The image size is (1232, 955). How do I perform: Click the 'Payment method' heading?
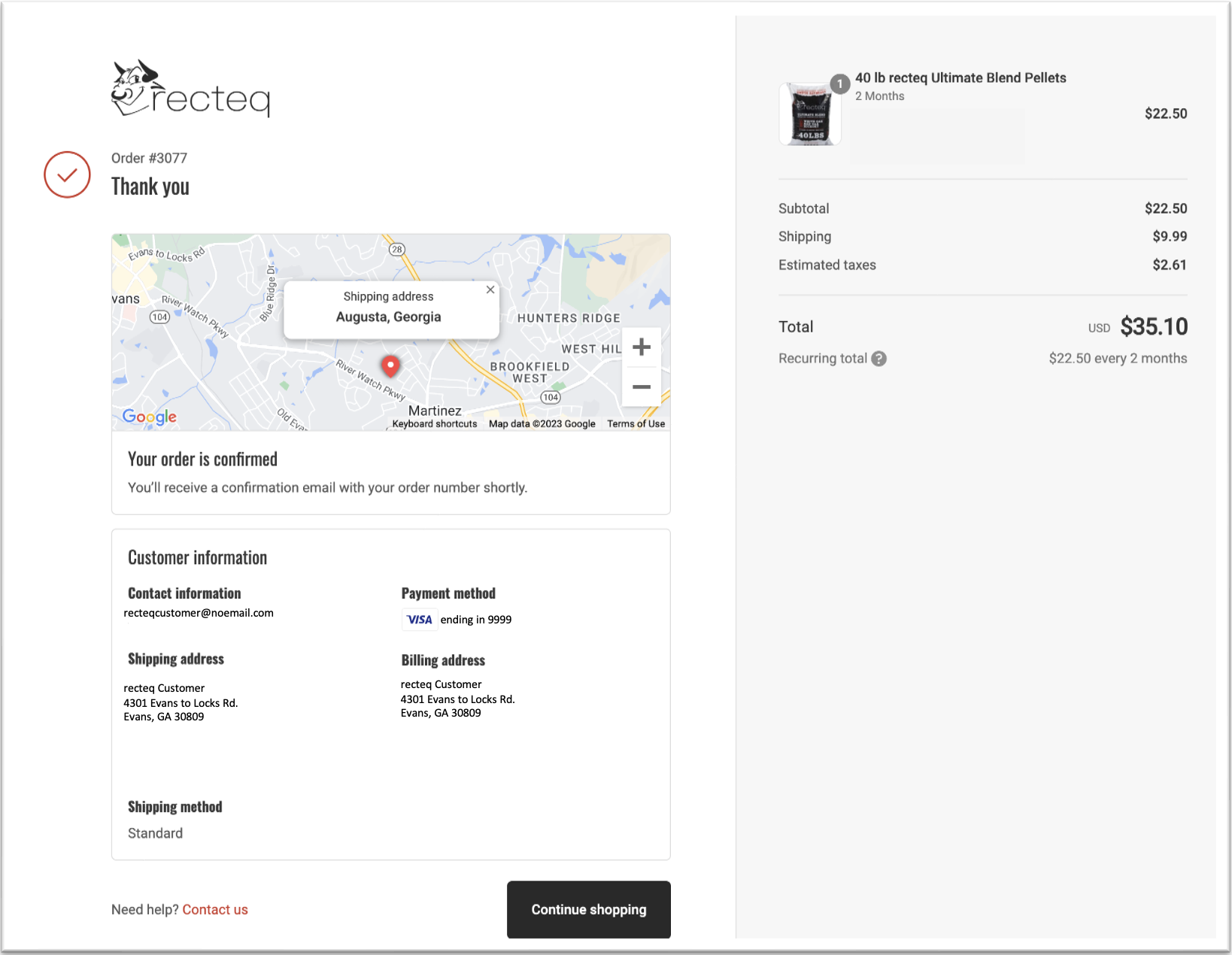(448, 593)
